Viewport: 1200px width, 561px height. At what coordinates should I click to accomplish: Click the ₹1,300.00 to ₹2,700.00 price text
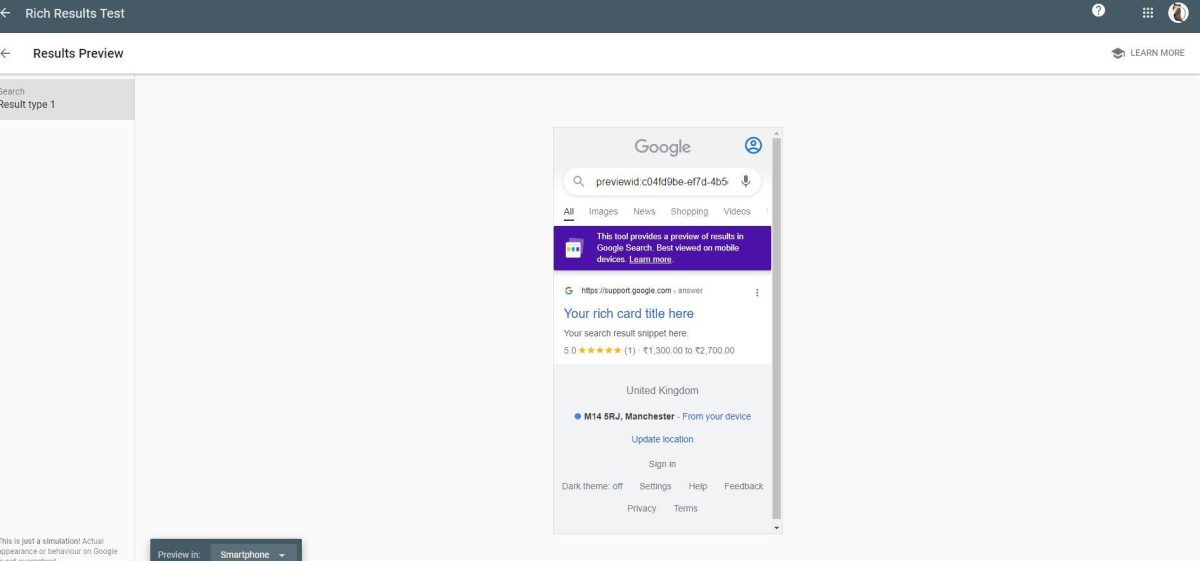pos(689,351)
